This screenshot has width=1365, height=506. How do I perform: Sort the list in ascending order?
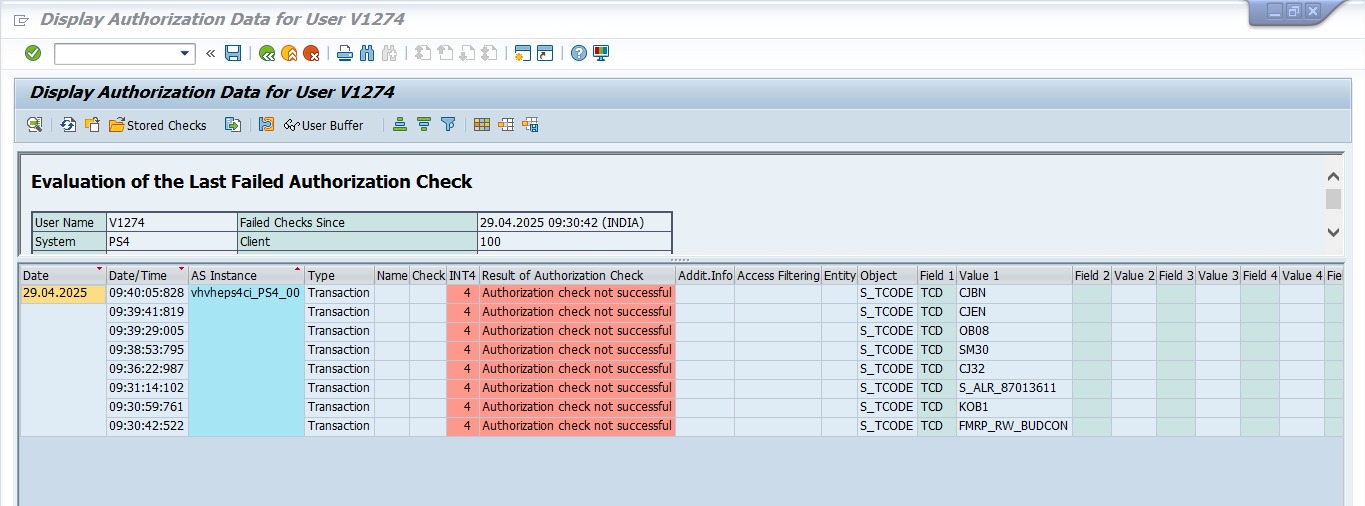(400, 125)
